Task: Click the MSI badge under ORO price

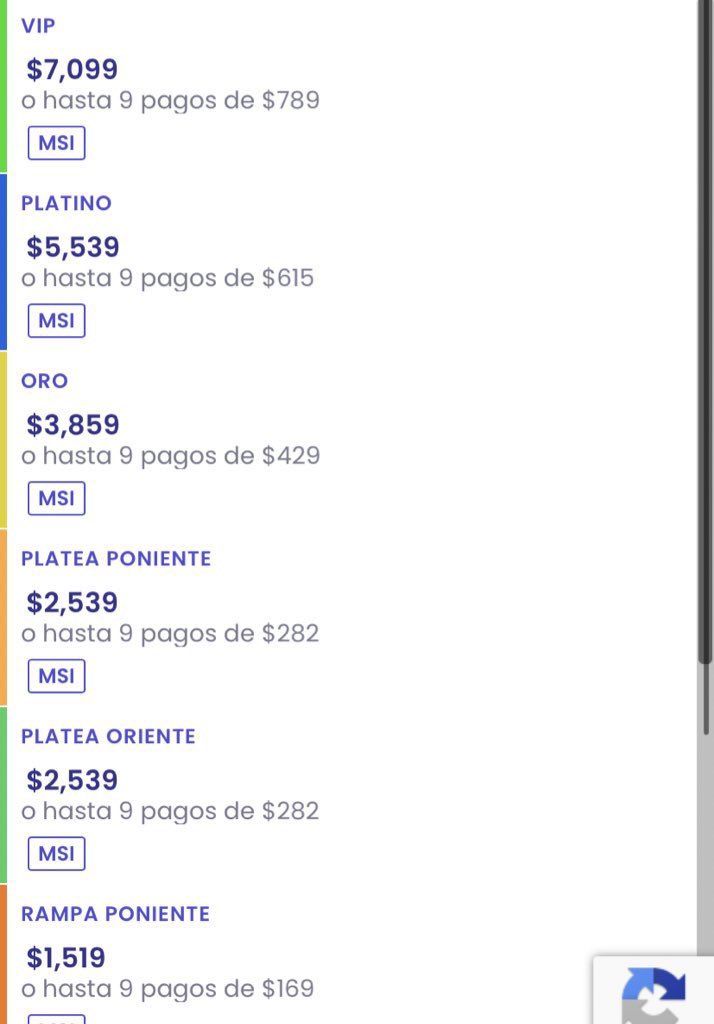Action: [56, 498]
